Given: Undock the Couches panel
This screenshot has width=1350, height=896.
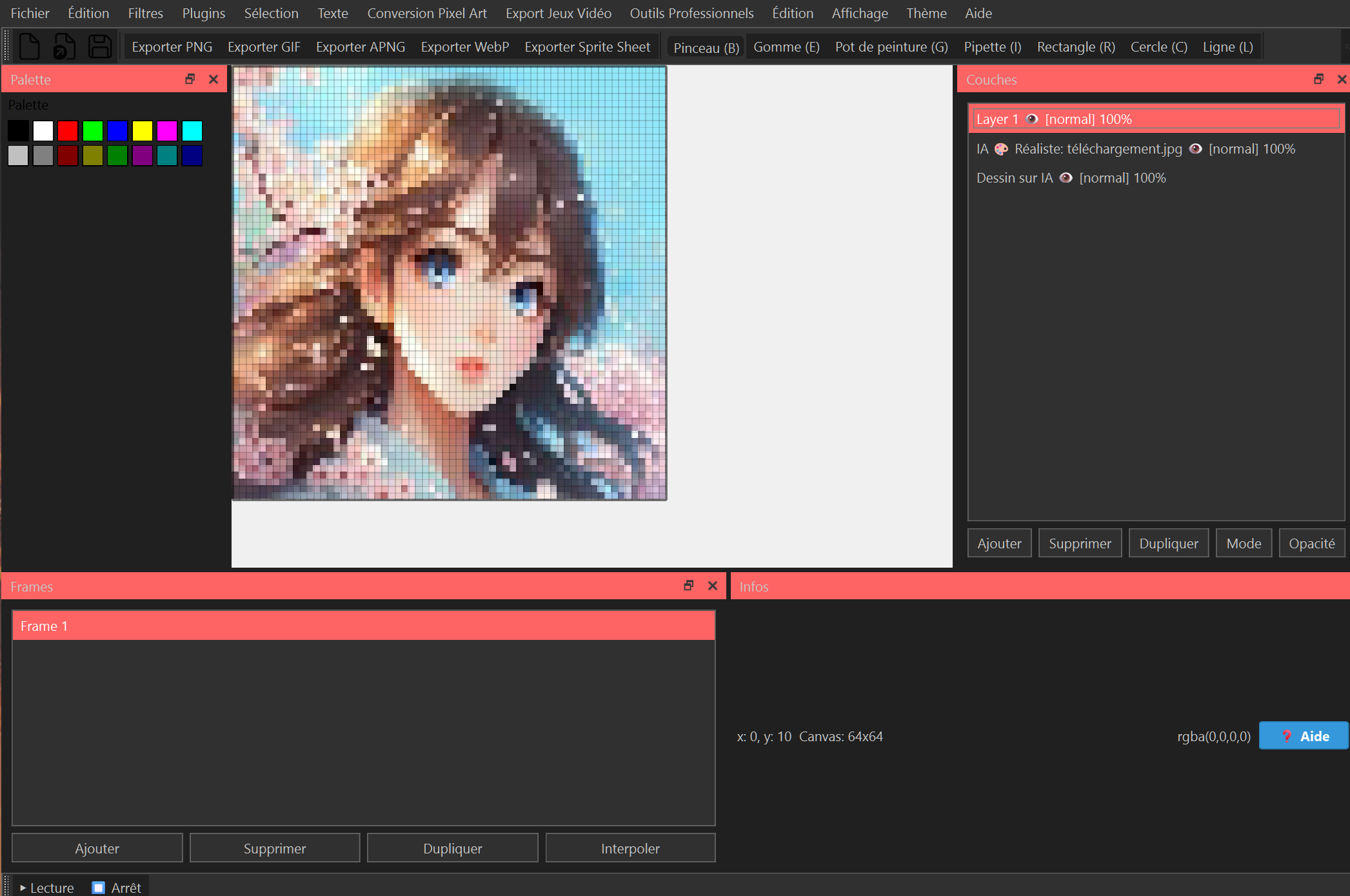Looking at the screenshot, I should point(1318,79).
